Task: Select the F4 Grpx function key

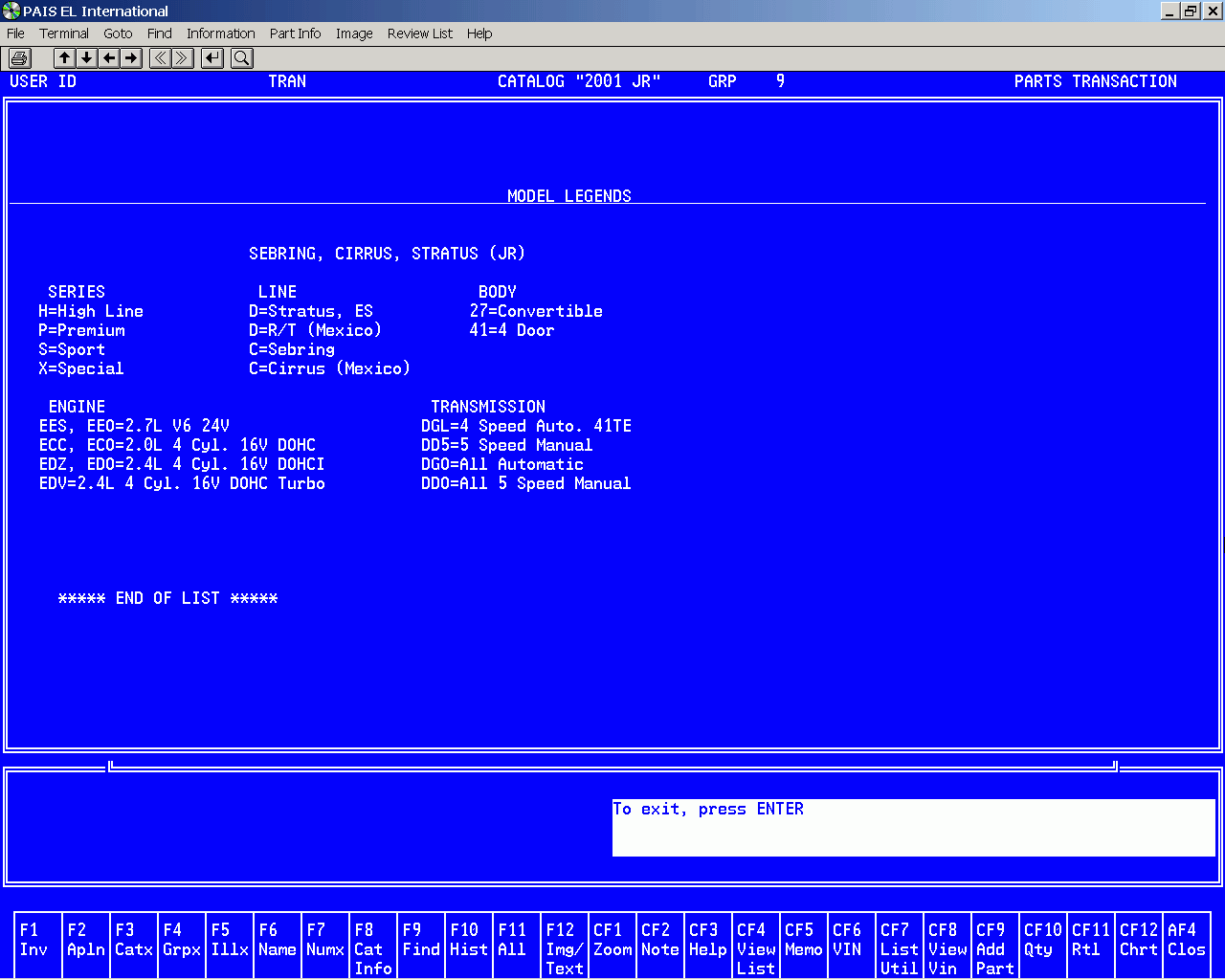Action: click(x=182, y=946)
